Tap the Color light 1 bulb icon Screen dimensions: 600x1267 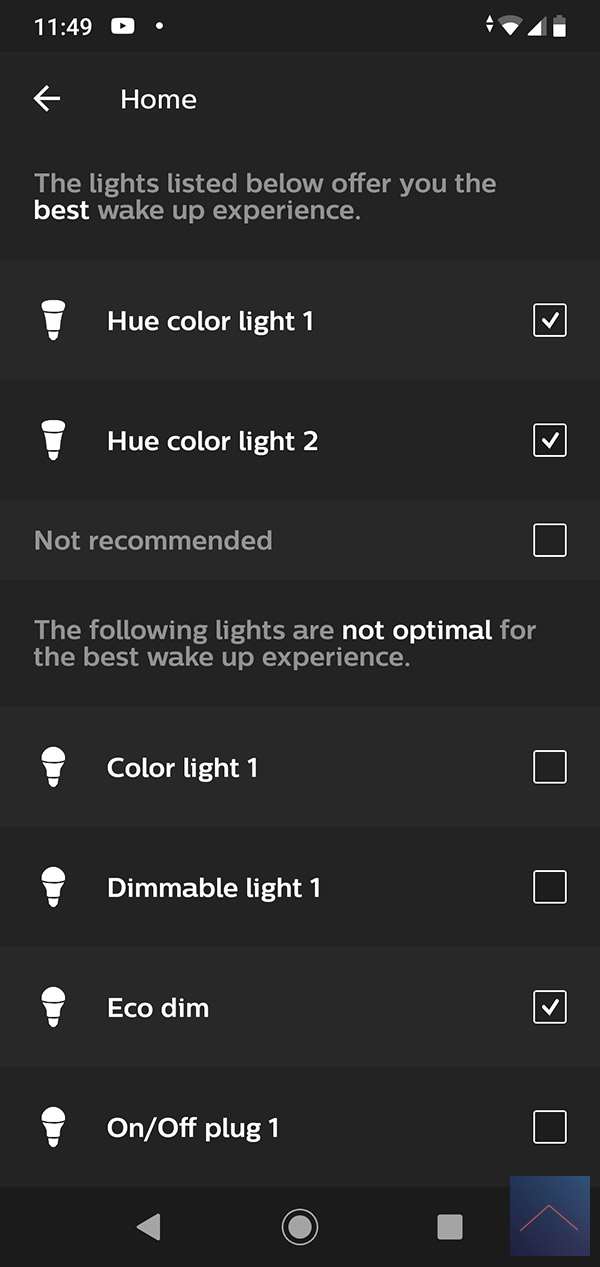pos(54,768)
